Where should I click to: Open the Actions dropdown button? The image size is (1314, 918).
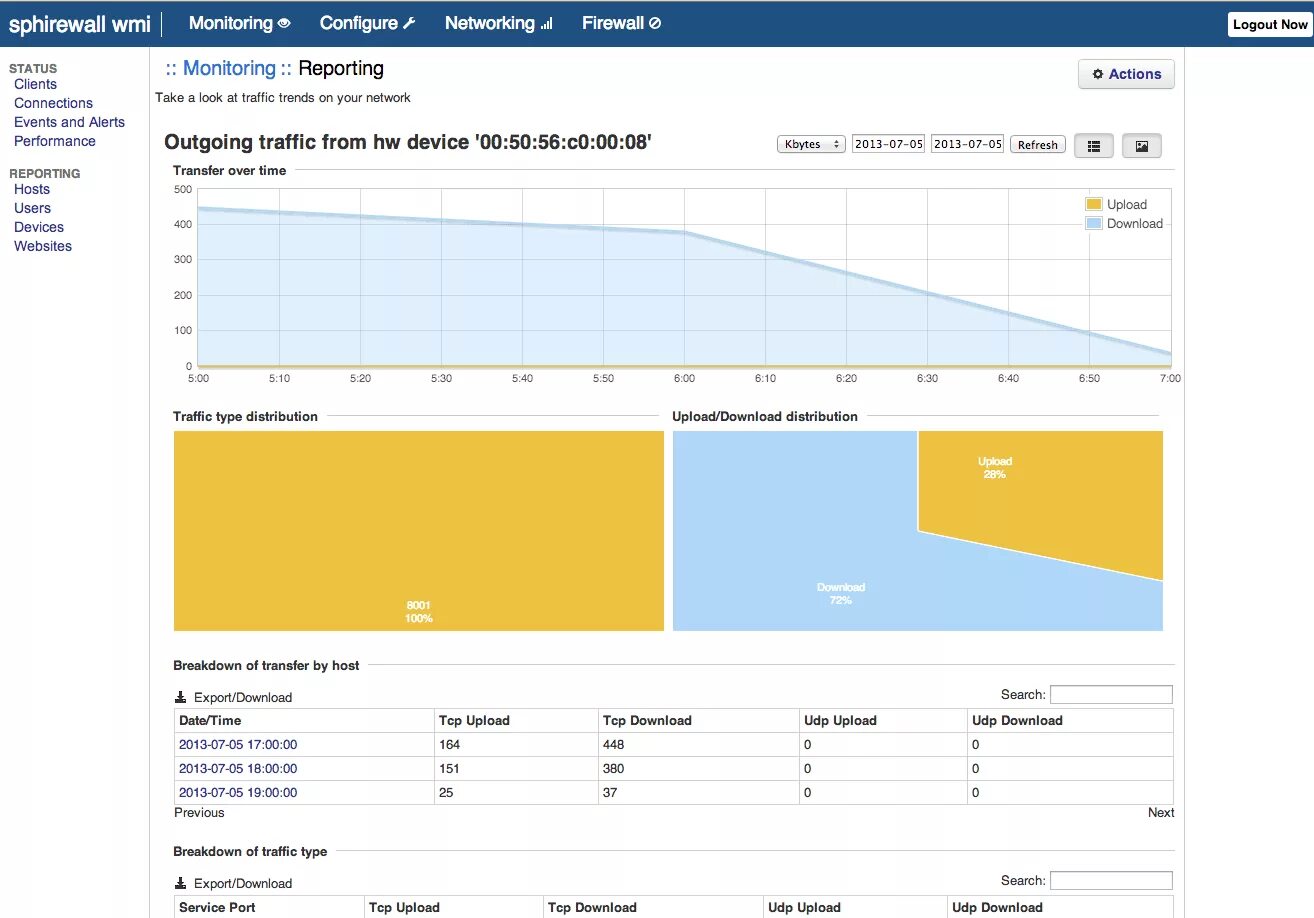(1126, 74)
